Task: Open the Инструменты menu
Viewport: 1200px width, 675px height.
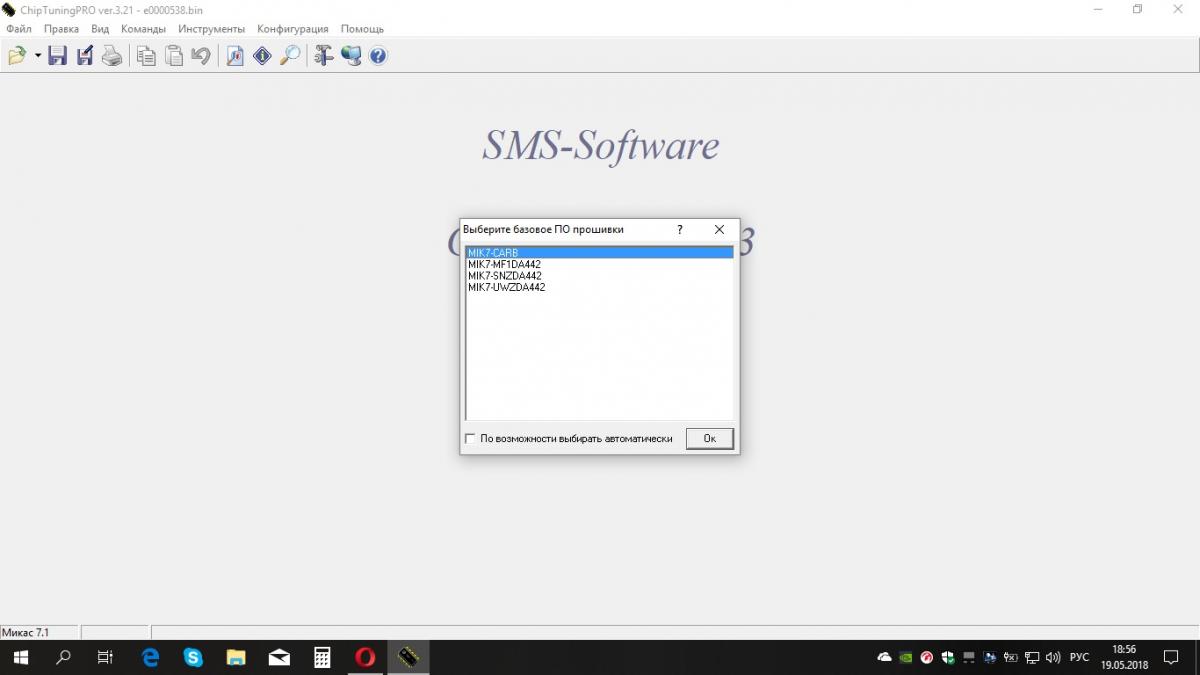Action: (211, 29)
